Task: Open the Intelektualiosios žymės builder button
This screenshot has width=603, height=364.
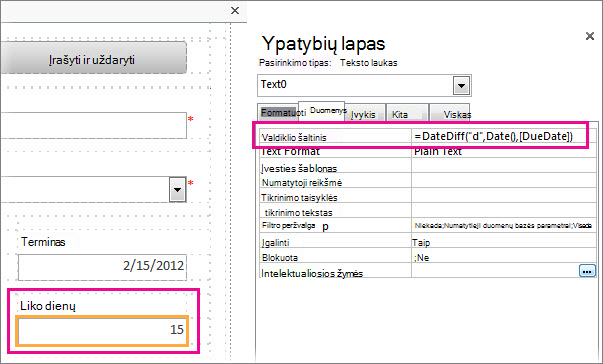Action: (x=587, y=271)
